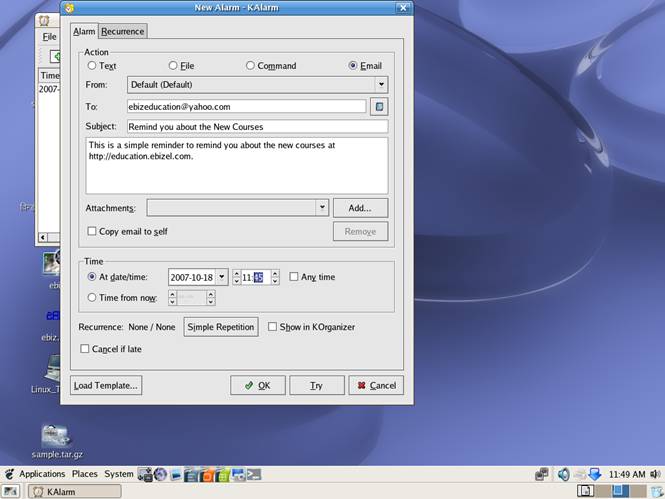This screenshot has height=499, width=665.
Task: Click the KAlarm icon in the dialog title bar
Action: (68, 8)
